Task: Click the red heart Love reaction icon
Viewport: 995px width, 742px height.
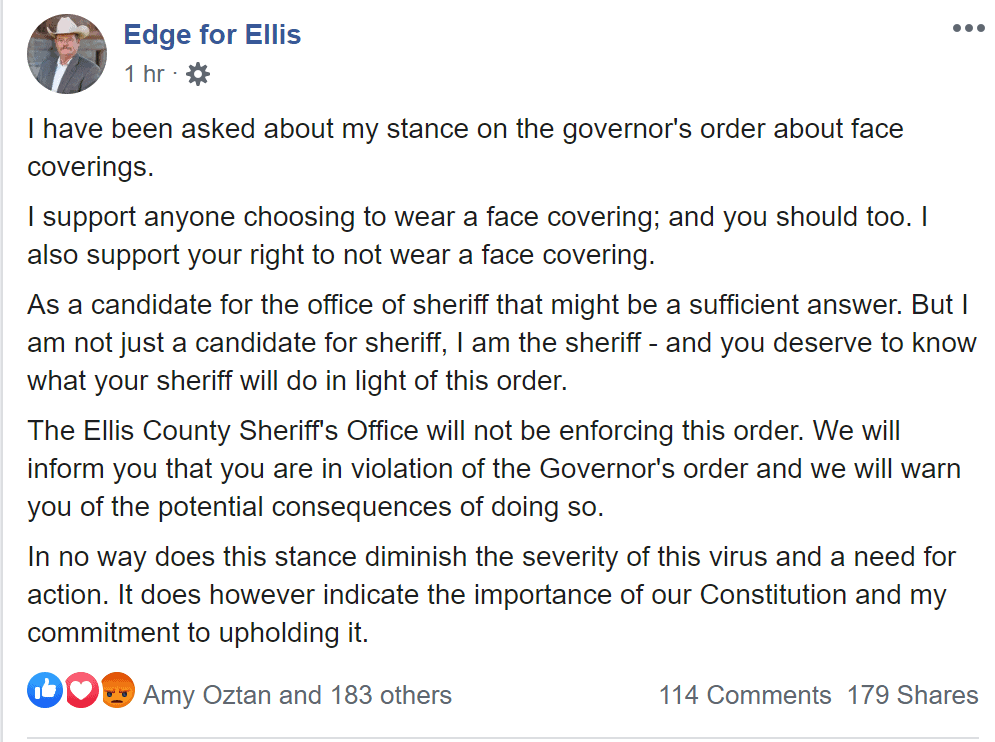Action: [x=81, y=690]
